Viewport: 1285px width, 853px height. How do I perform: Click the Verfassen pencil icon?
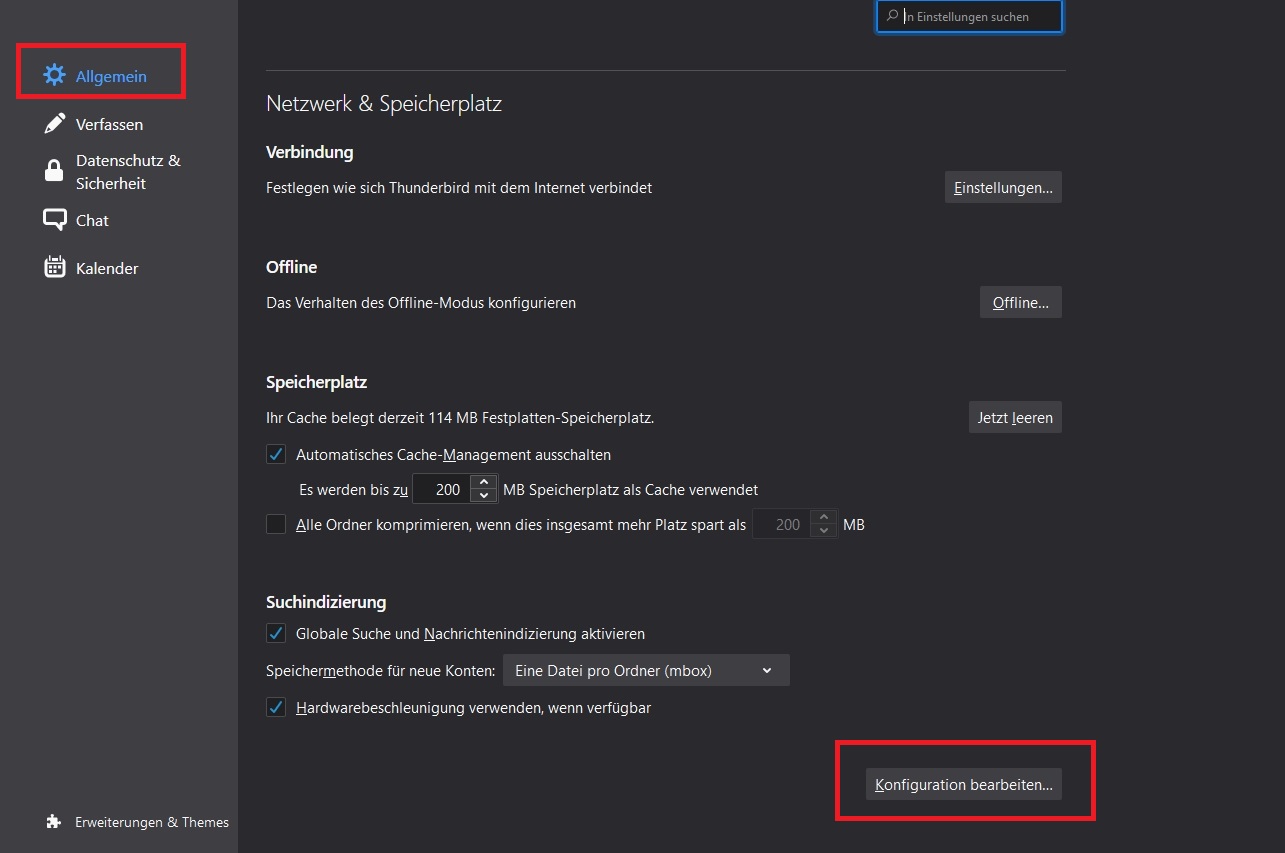[54, 124]
